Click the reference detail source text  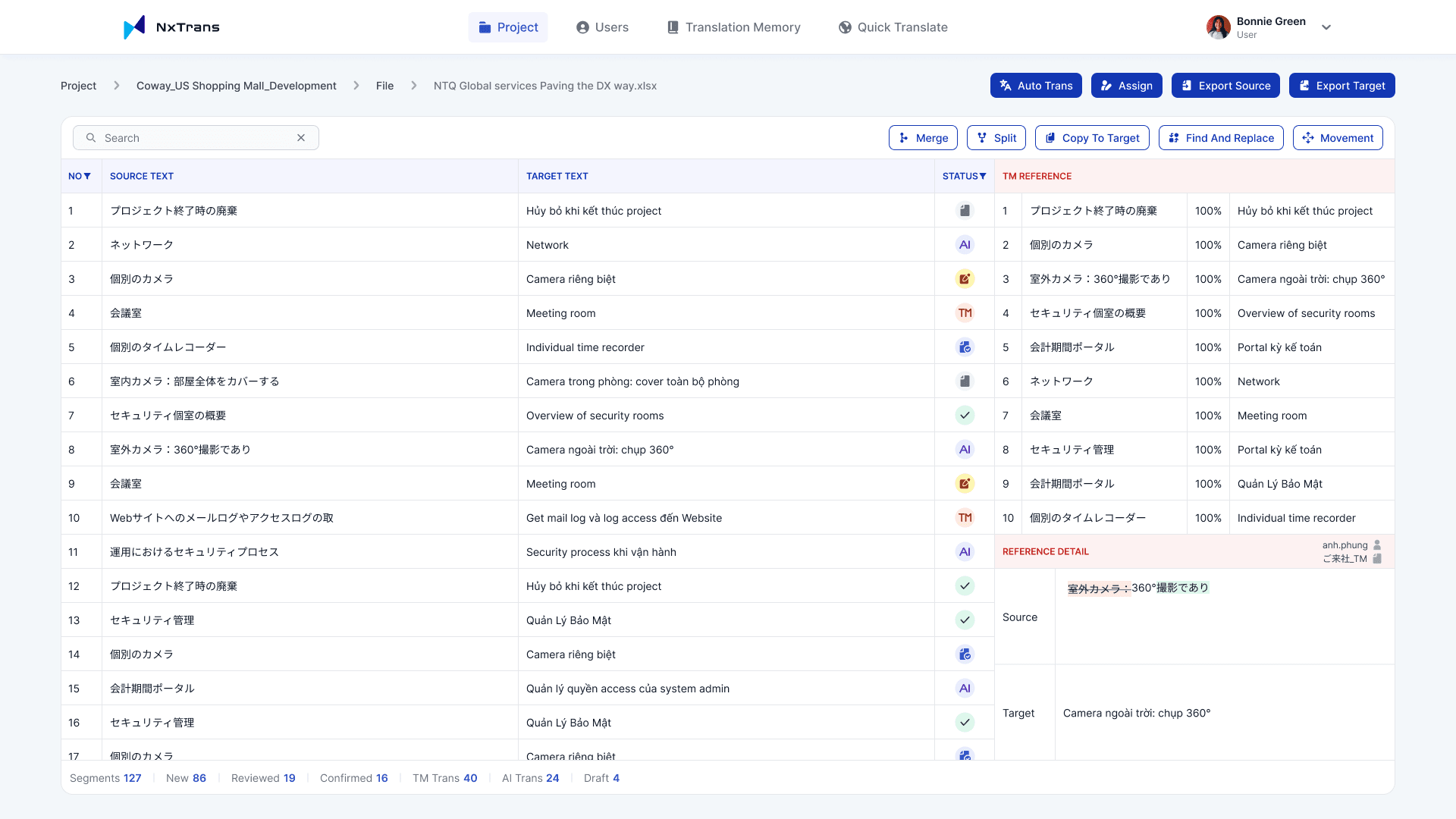(1138, 588)
